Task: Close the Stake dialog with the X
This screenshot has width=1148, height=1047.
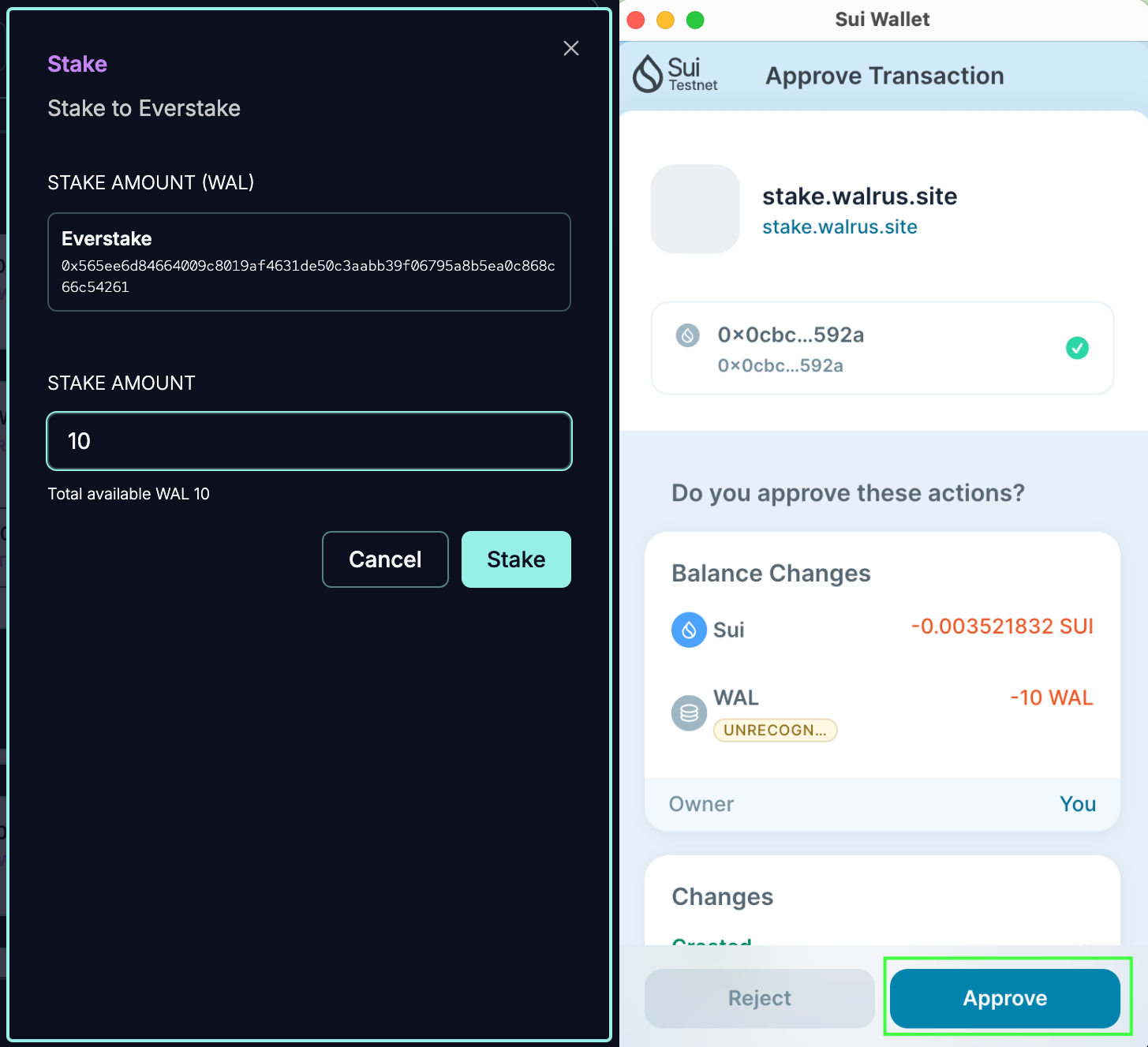Action: tap(571, 48)
